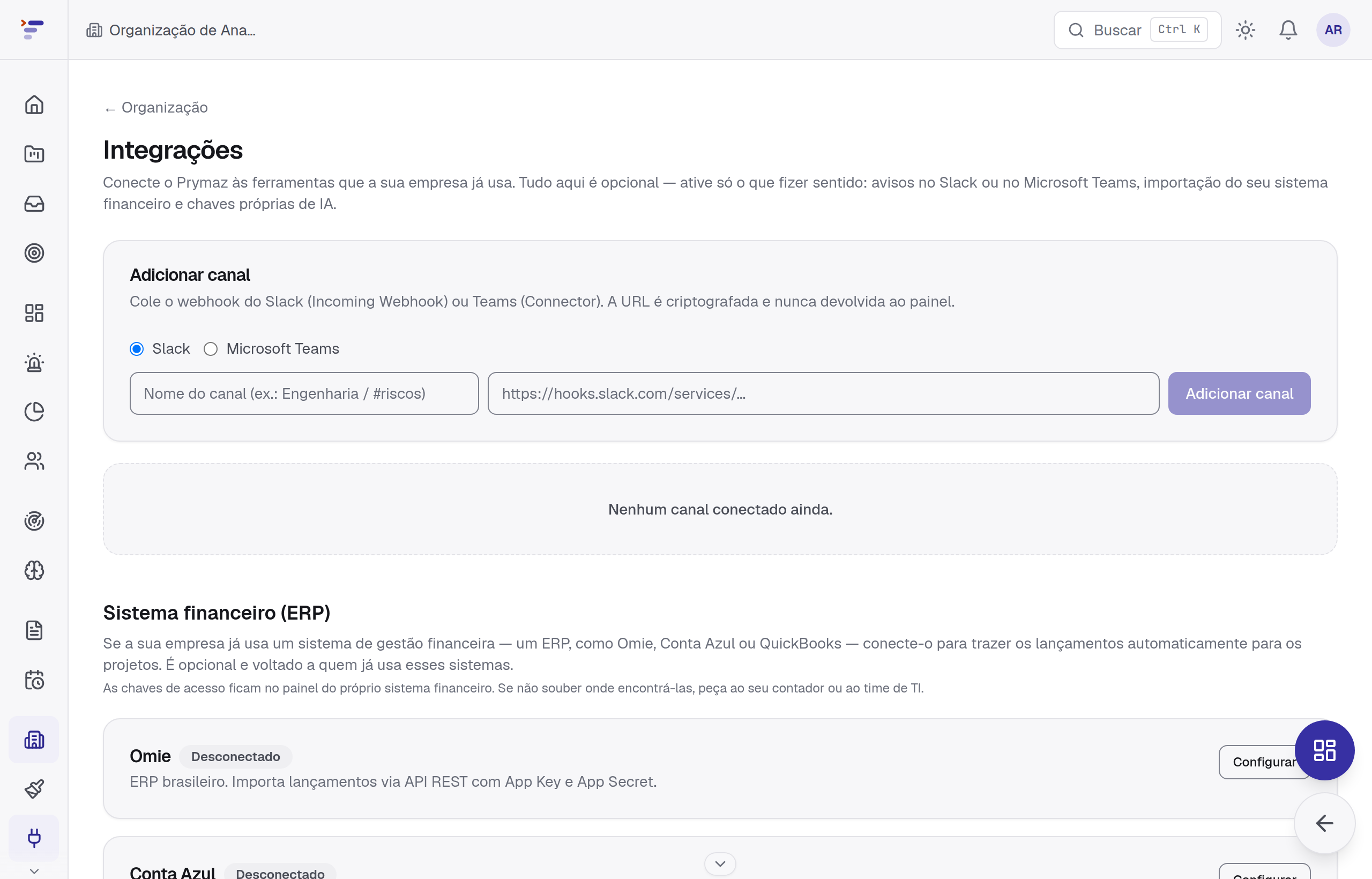Open the plug integrations icon in sidebar

(34, 838)
